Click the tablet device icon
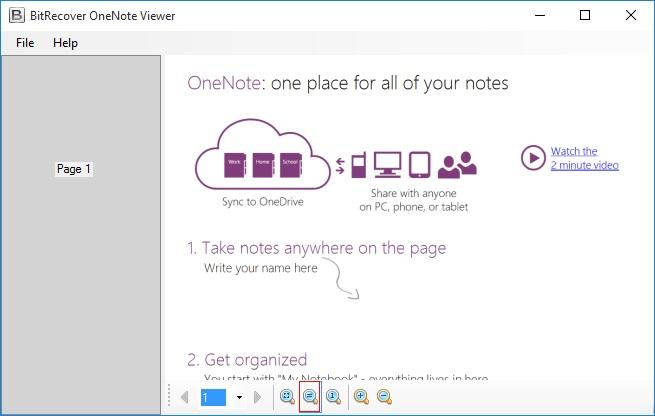 (x=419, y=165)
